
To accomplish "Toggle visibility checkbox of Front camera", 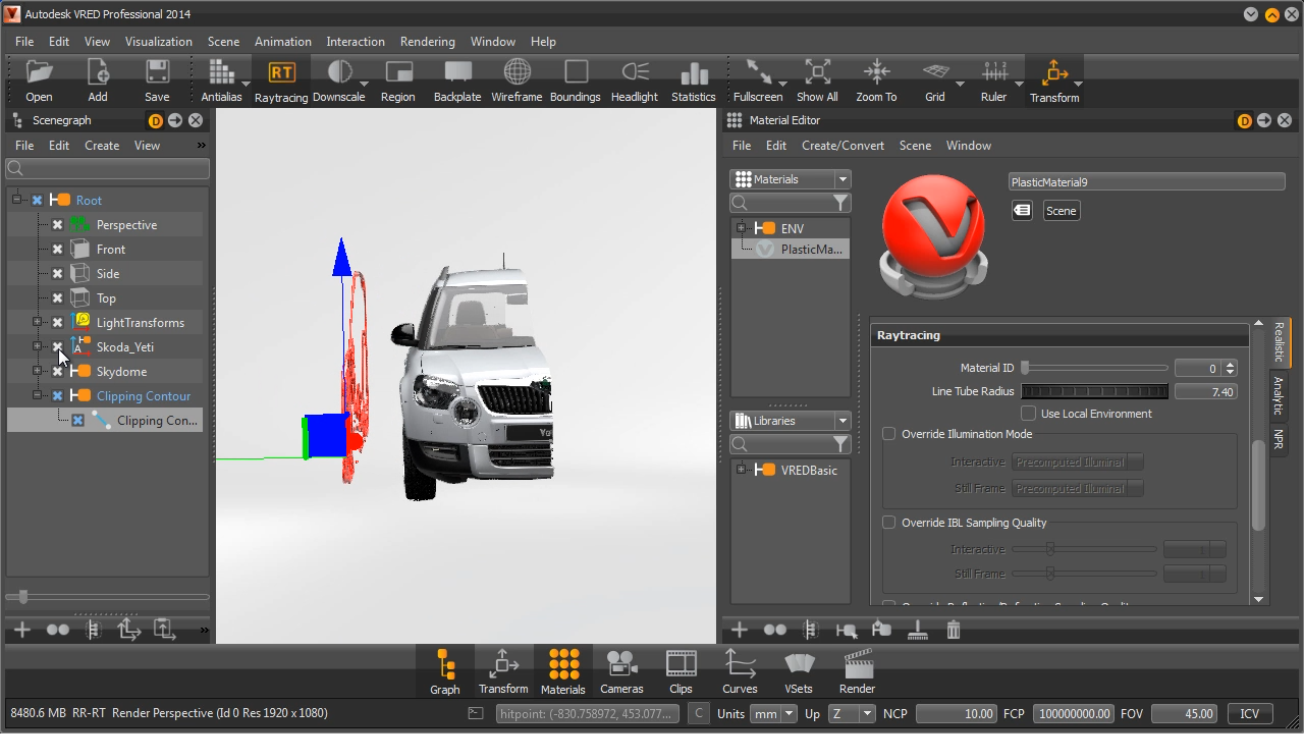I will (x=57, y=249).
